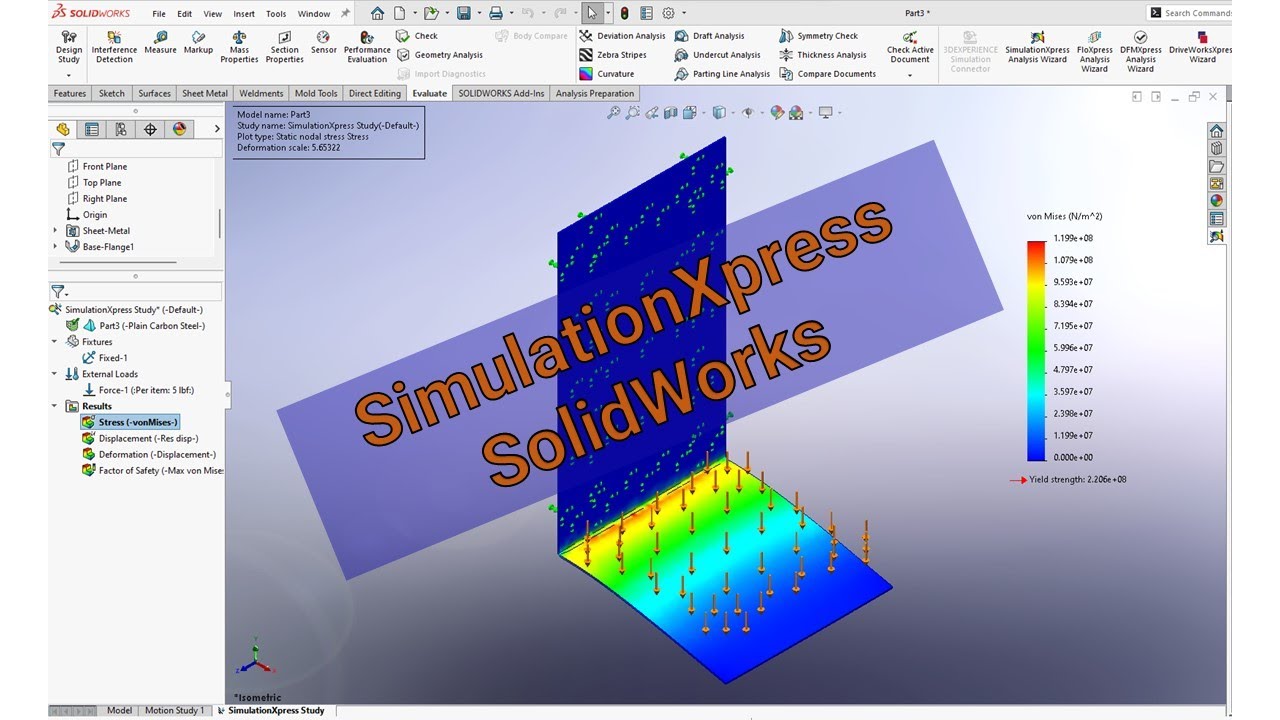
Task: Click the Check button
Action: tap(417, 36)
